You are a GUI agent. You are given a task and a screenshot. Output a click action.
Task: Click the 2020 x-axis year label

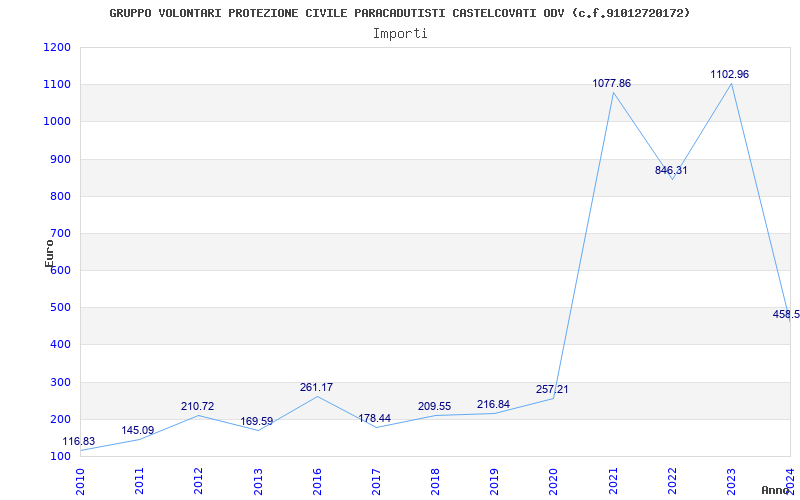pos(554,481)
